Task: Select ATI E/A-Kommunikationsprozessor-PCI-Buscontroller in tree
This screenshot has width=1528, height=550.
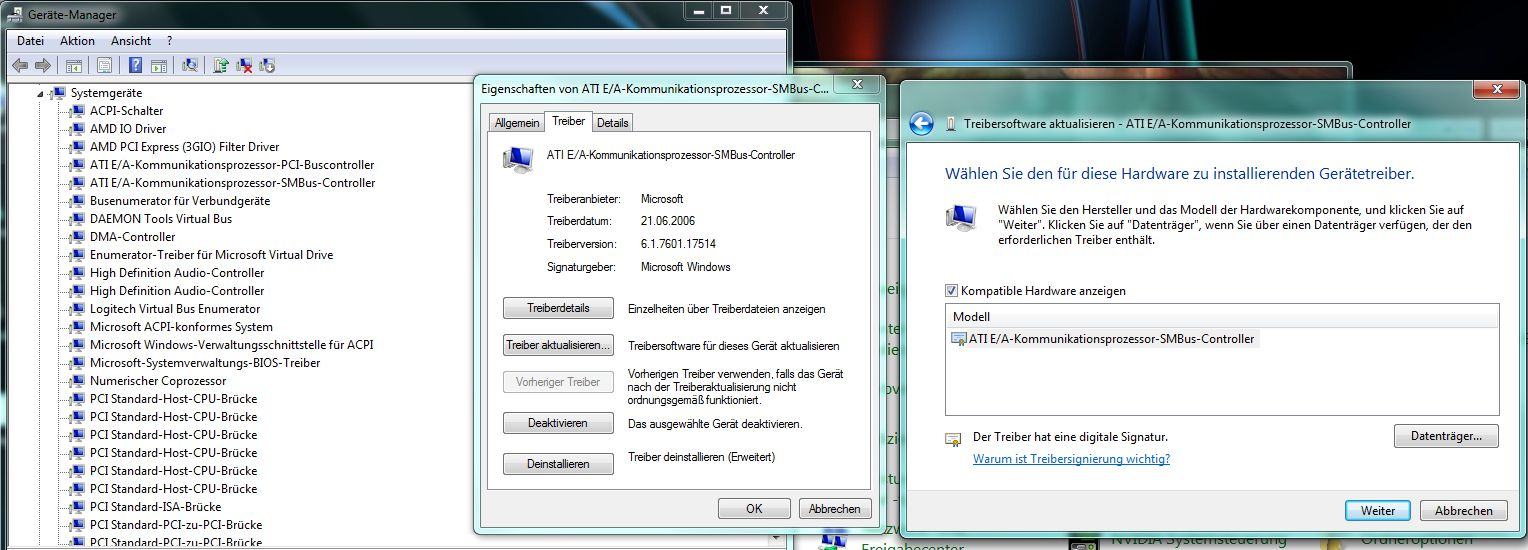Action: (x=232, y=165)
